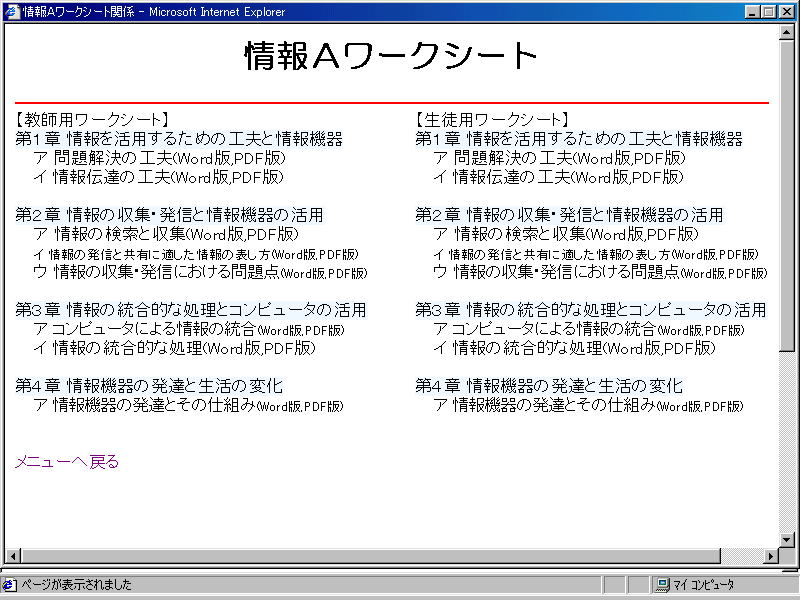Click the 情報Aワークシート page heading
The width and height of the screenshot is (800, 600).
[x=391, y=55]
